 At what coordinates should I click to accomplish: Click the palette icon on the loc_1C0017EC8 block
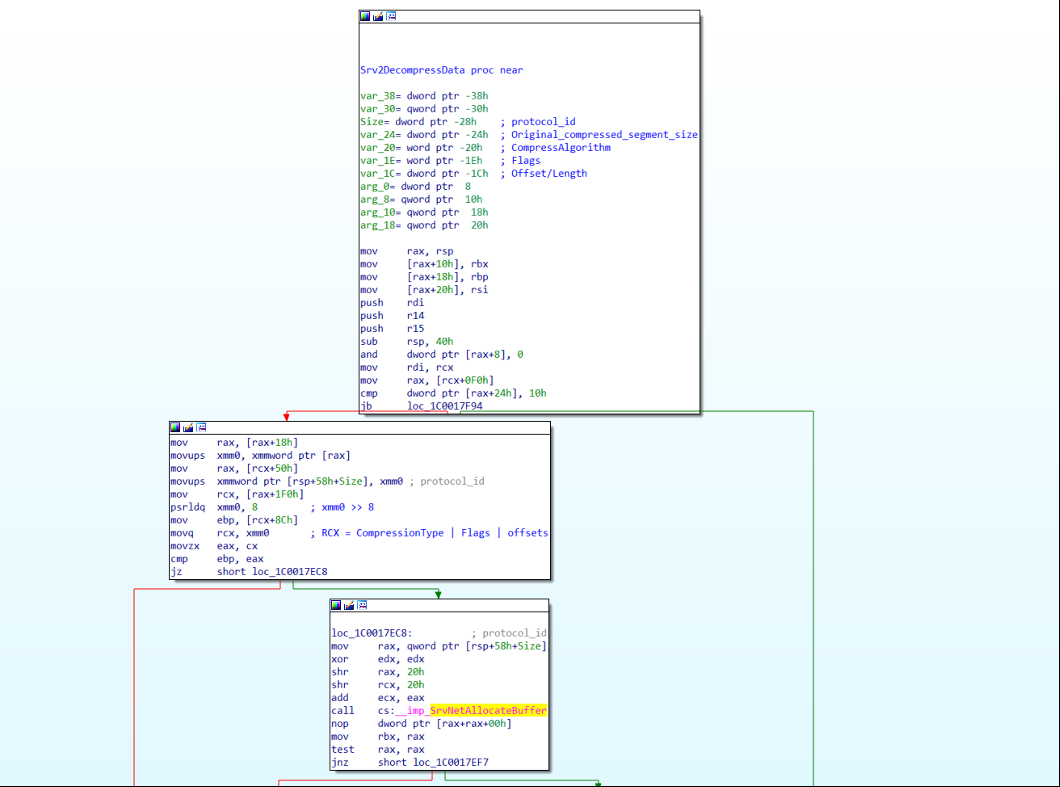335,604
